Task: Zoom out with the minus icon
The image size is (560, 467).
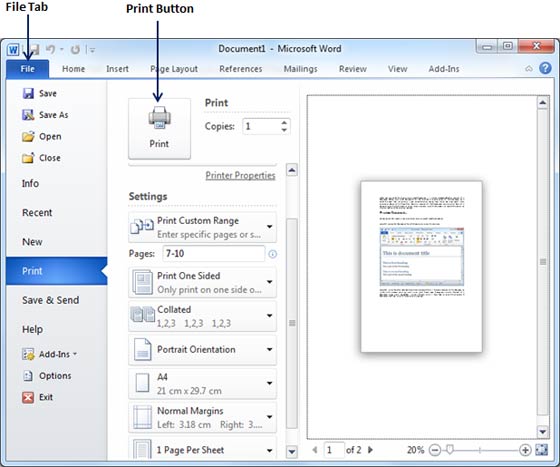Action: [x=435, y=450]
